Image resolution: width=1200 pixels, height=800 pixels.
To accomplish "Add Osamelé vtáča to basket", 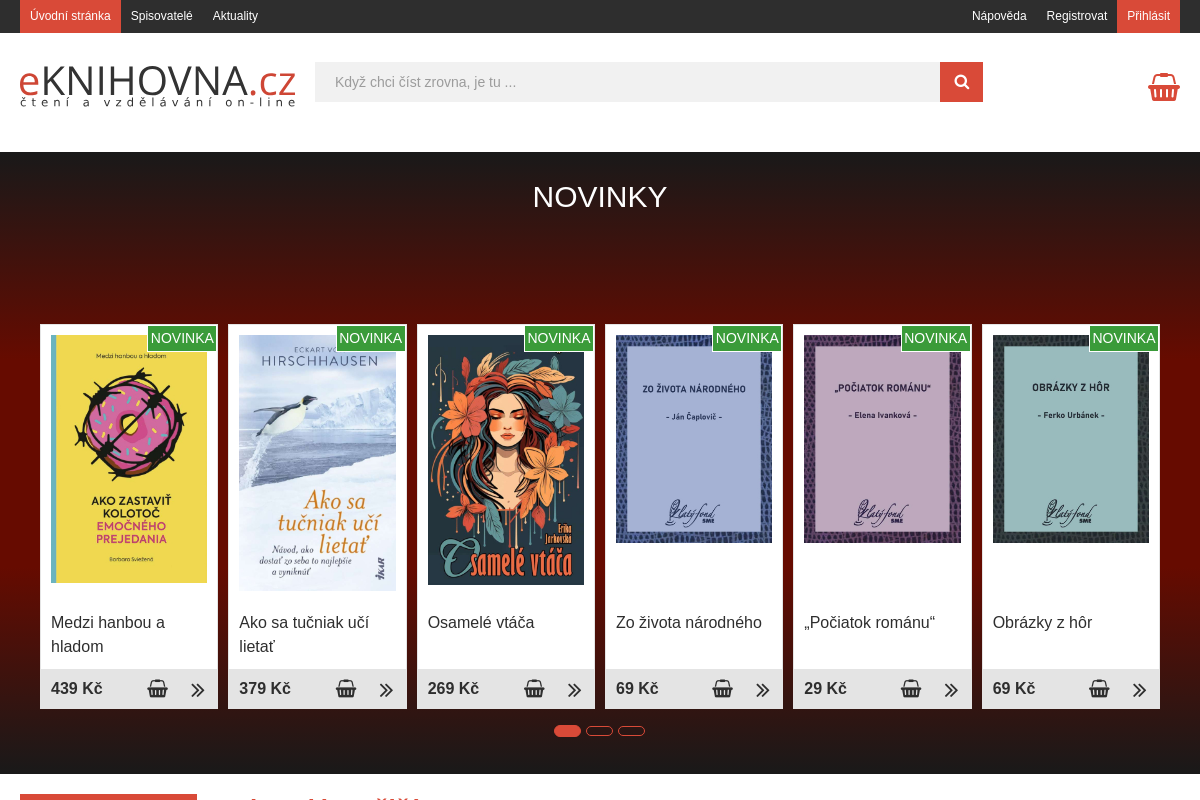I will click(x=535, y=689).
